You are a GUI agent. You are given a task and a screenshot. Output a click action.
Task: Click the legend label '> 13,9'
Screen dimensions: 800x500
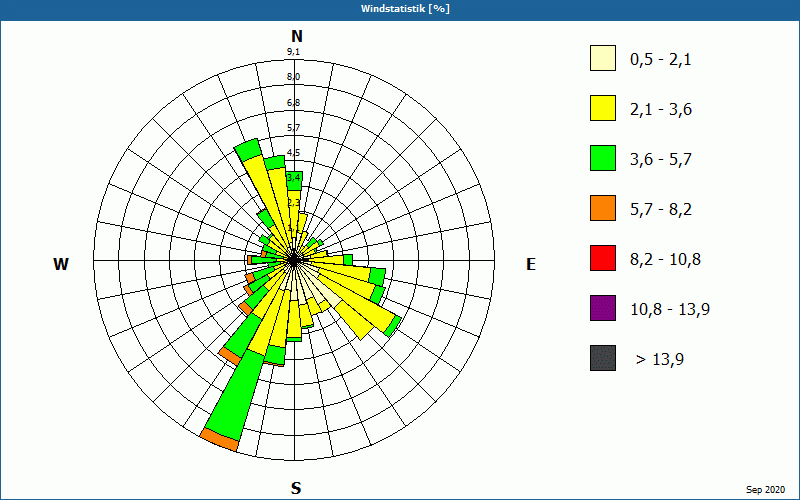660,360
